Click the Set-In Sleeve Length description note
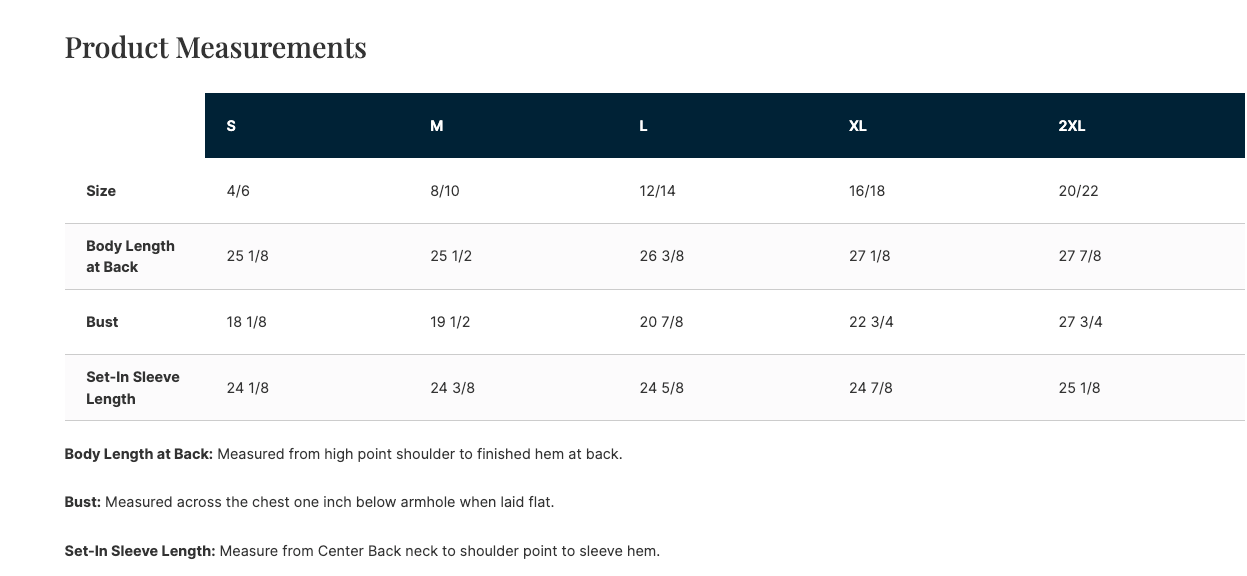The width and height of the screenshot is (1247, 576). (362, 551)
